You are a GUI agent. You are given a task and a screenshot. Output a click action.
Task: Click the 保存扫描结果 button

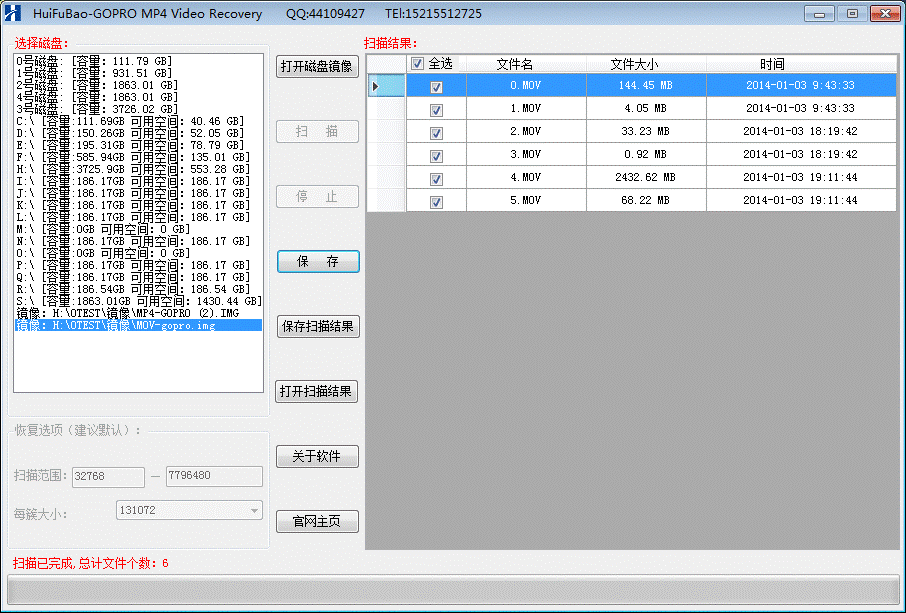[318, 326]
